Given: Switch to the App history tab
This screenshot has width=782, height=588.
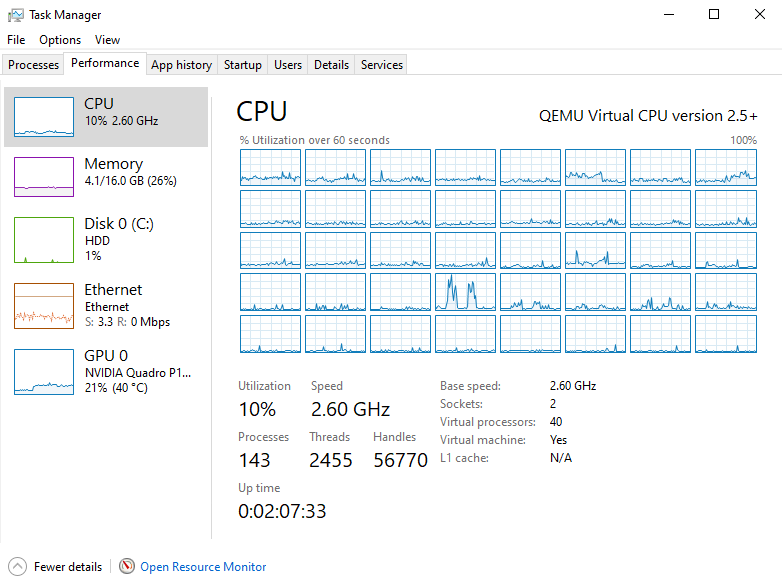Looking at the screenshot, I should pyautogui.click(x=182, y=65).
